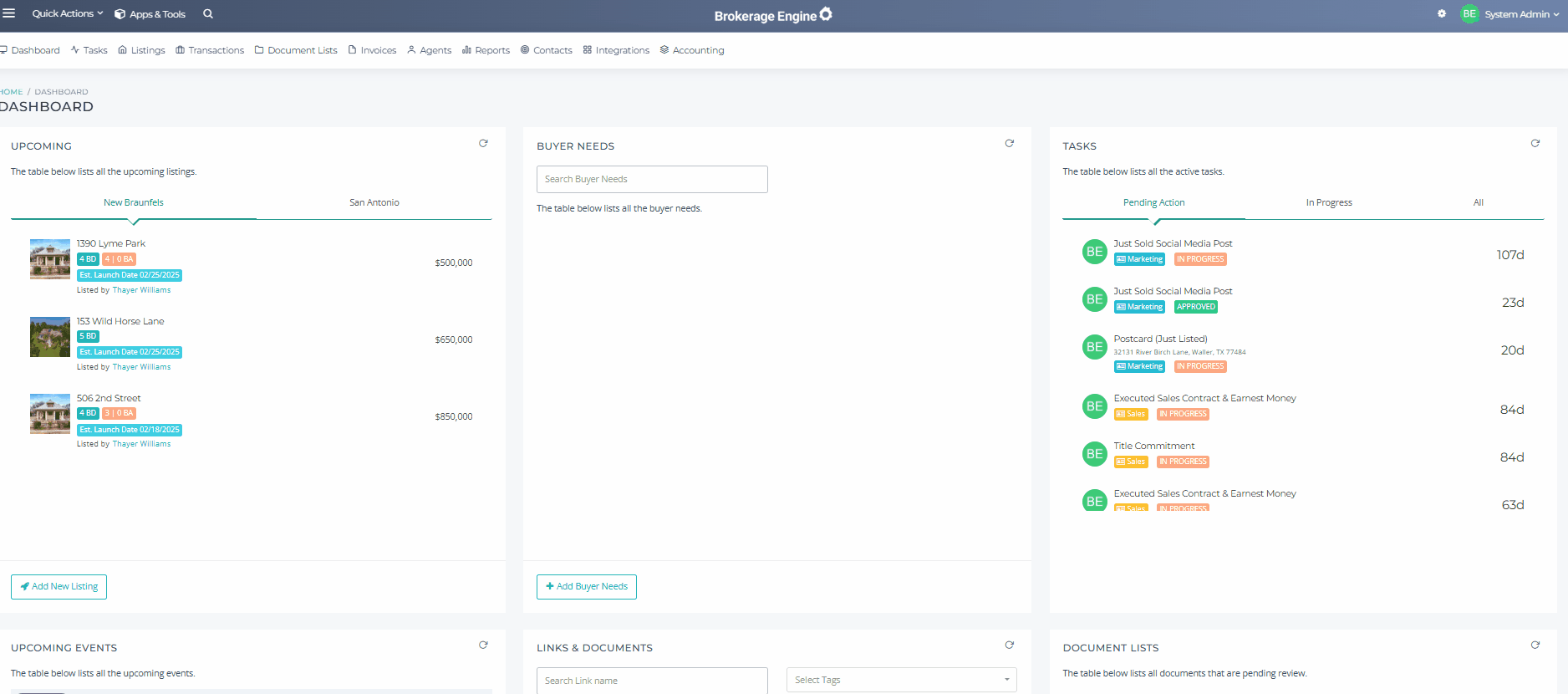This screenshot has width=1568, height=694.
Task: Switch to San Antonio tab
Action: tap(374, 202)
